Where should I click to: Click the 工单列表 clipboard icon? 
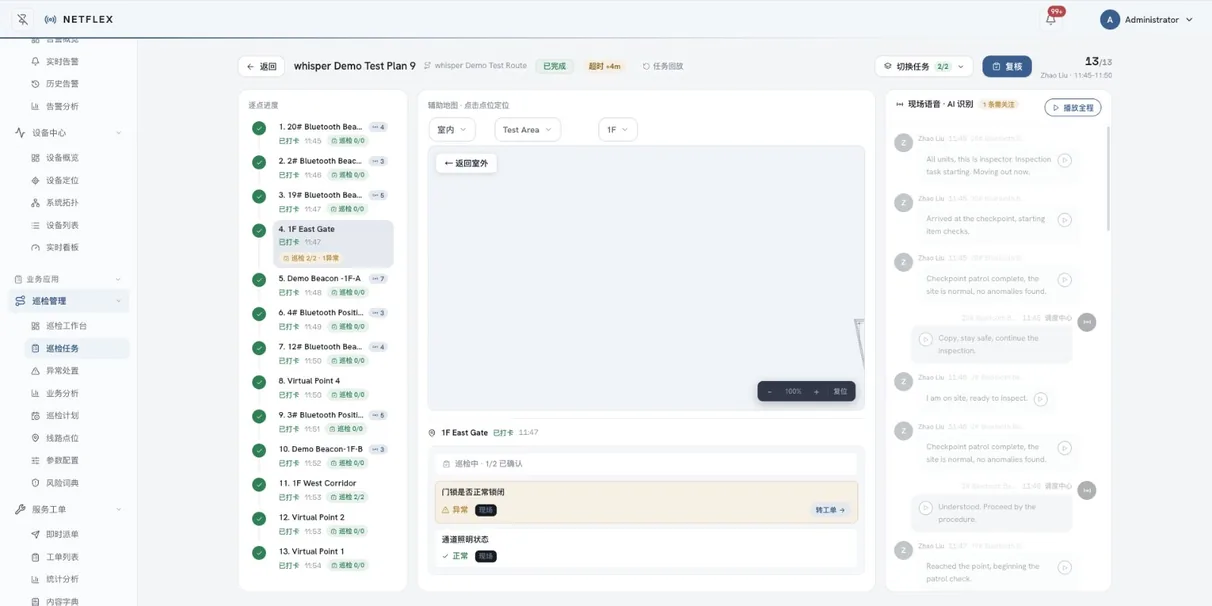click(x=35, y=557)
